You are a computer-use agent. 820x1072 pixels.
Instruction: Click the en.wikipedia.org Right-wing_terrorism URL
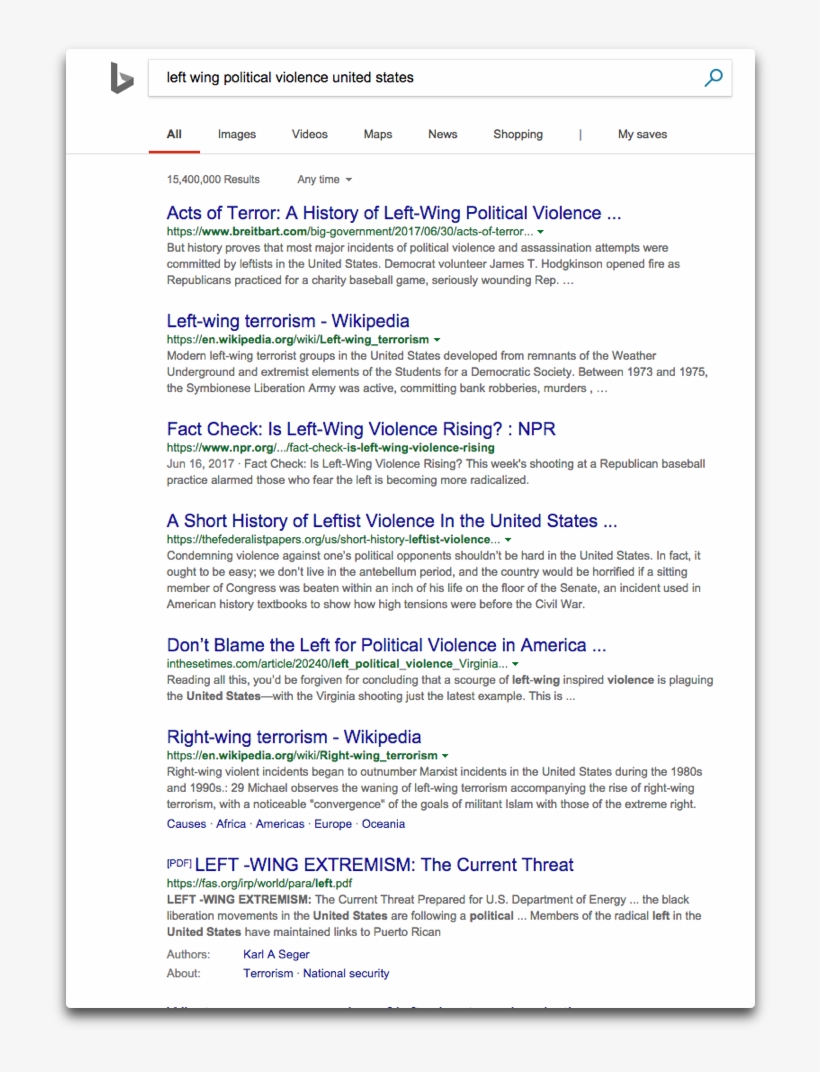(x=302, y=755)
